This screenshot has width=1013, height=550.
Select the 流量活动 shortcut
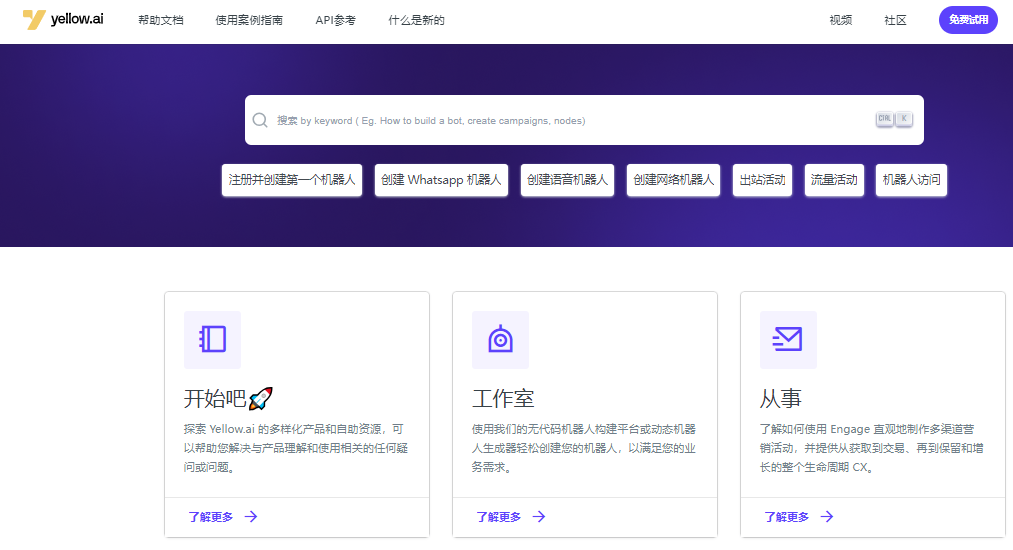coord(834,180)
